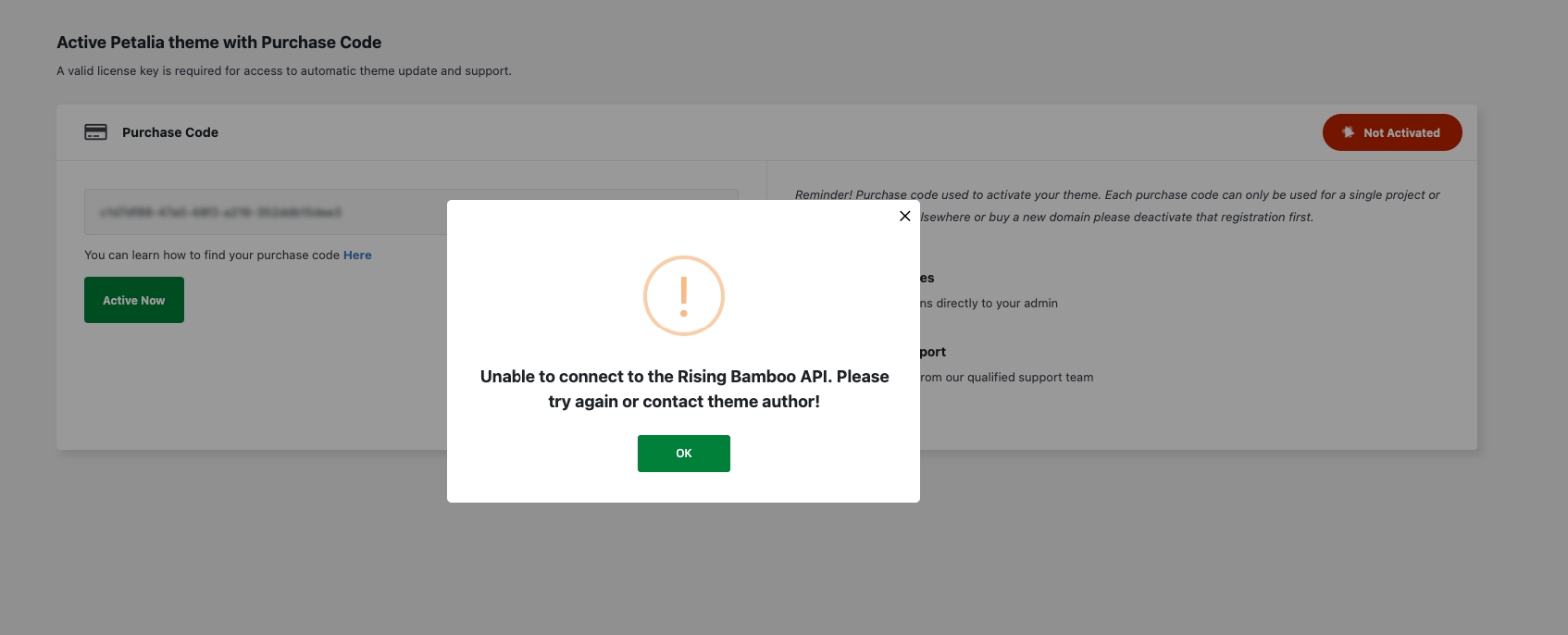Click the partially hidden 'port' heading

[933, 353]
